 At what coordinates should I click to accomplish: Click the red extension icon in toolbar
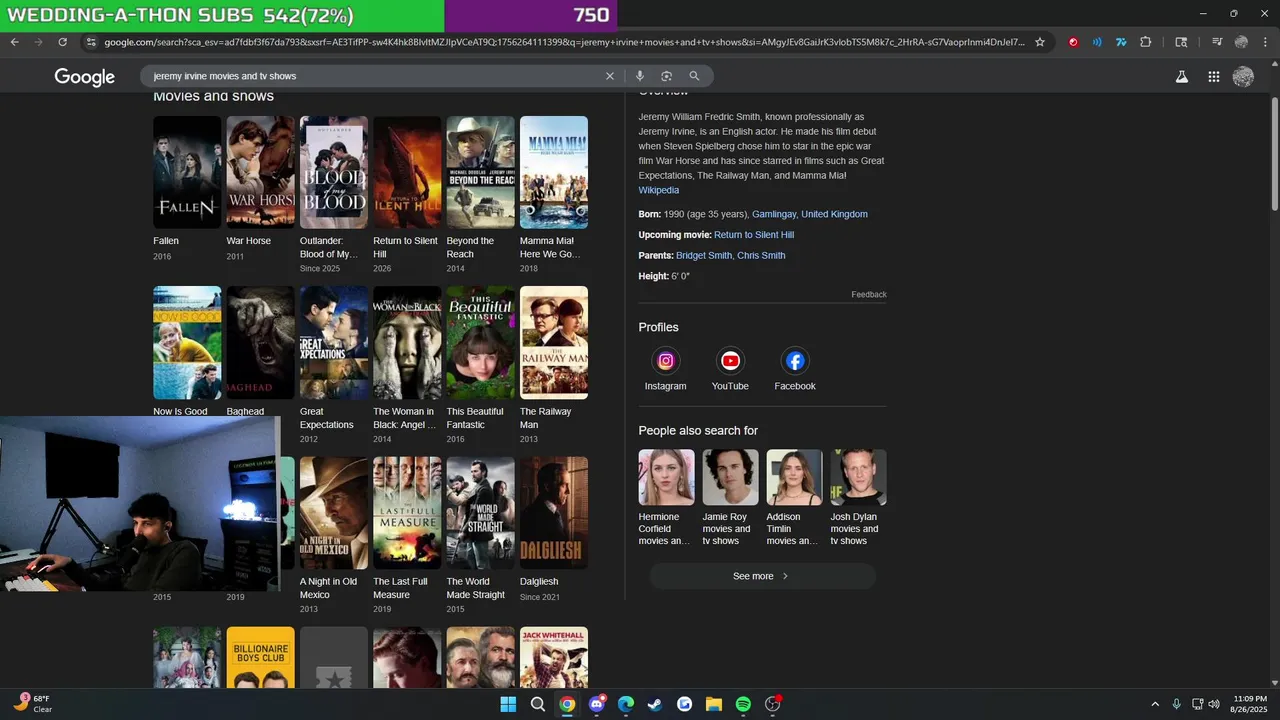point(1073,42)
